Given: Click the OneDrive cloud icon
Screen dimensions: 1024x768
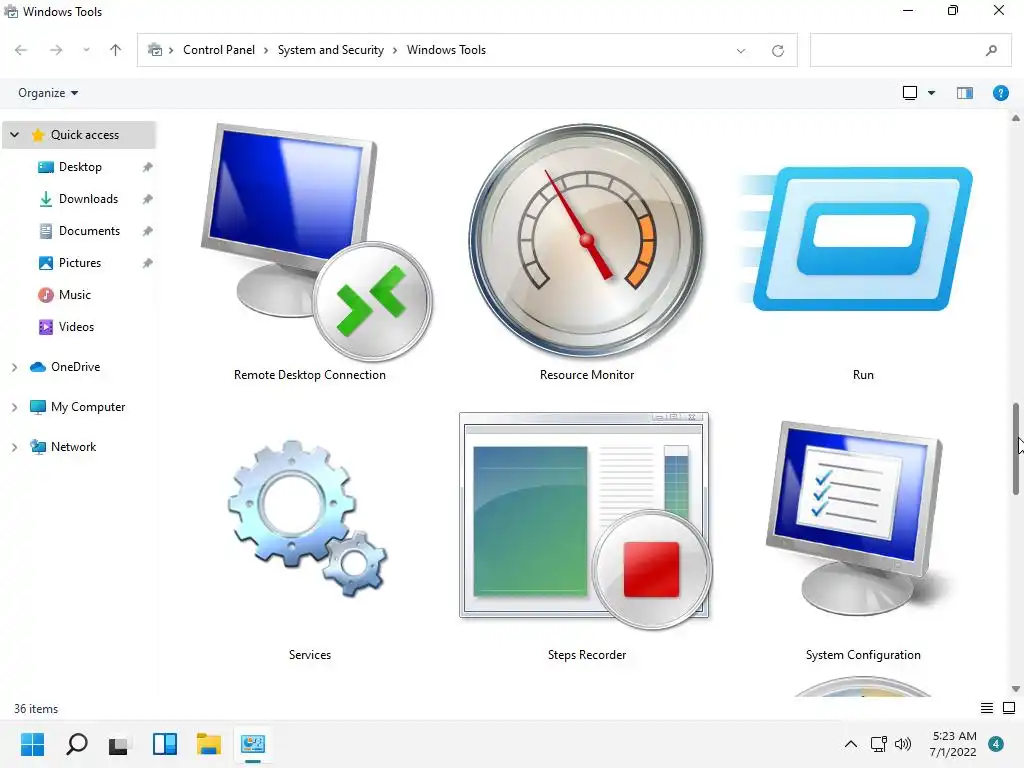Looking at the screenshot, I should 38,367.
